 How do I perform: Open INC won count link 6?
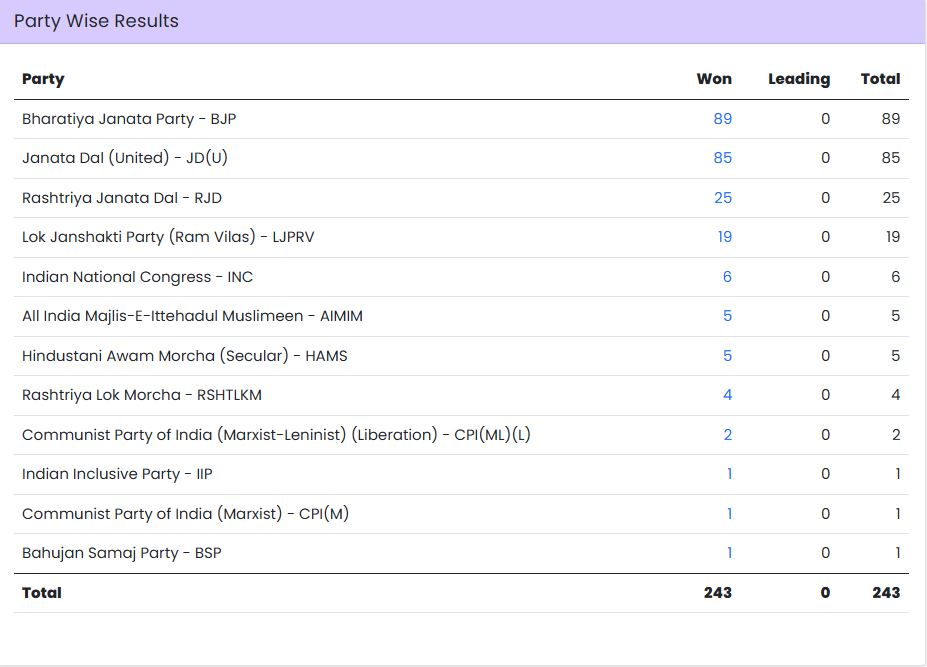tap(727, 277)
